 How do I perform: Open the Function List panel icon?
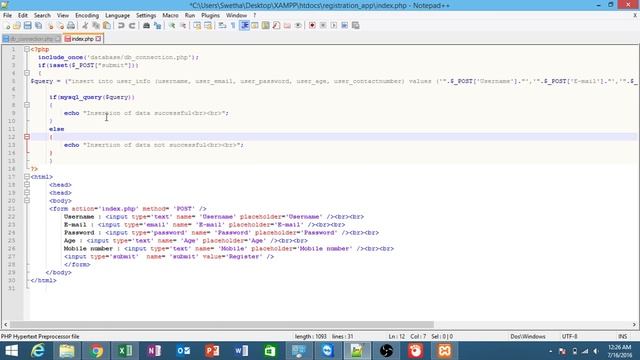[x=276, y=26]
